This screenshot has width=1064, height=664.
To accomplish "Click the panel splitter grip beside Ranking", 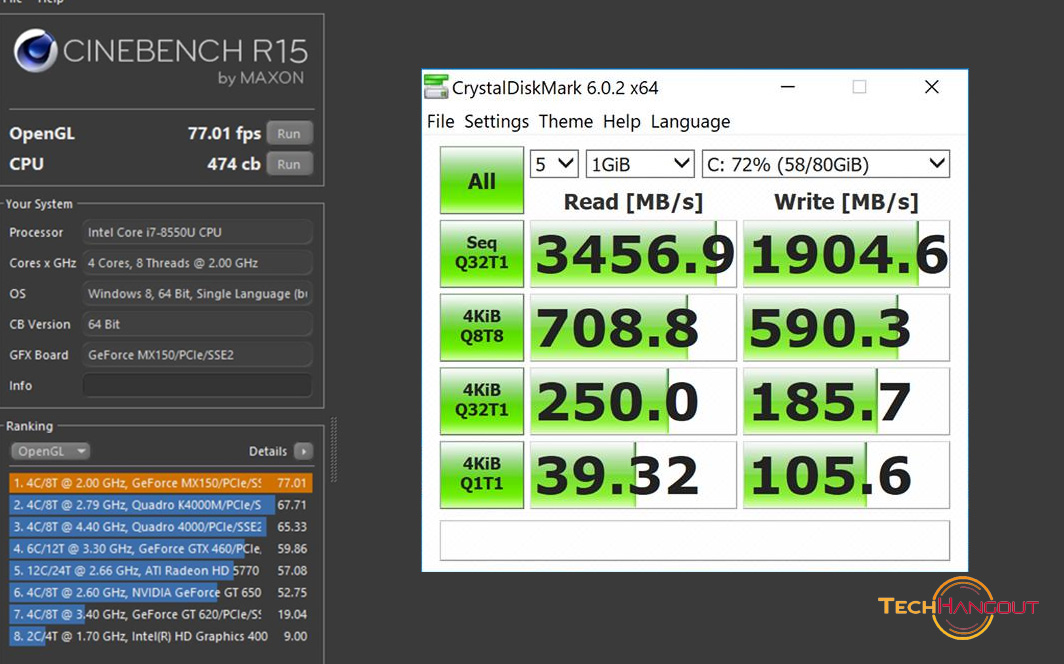I will pos(333,450).
